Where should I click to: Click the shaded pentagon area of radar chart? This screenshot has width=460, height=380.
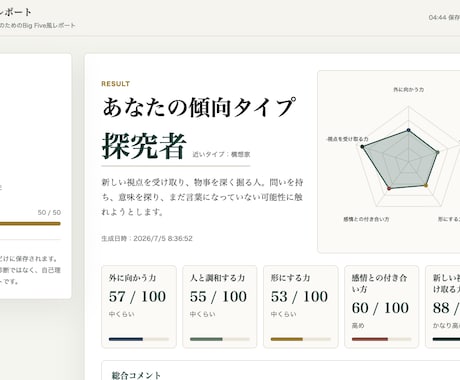[400, 160]
